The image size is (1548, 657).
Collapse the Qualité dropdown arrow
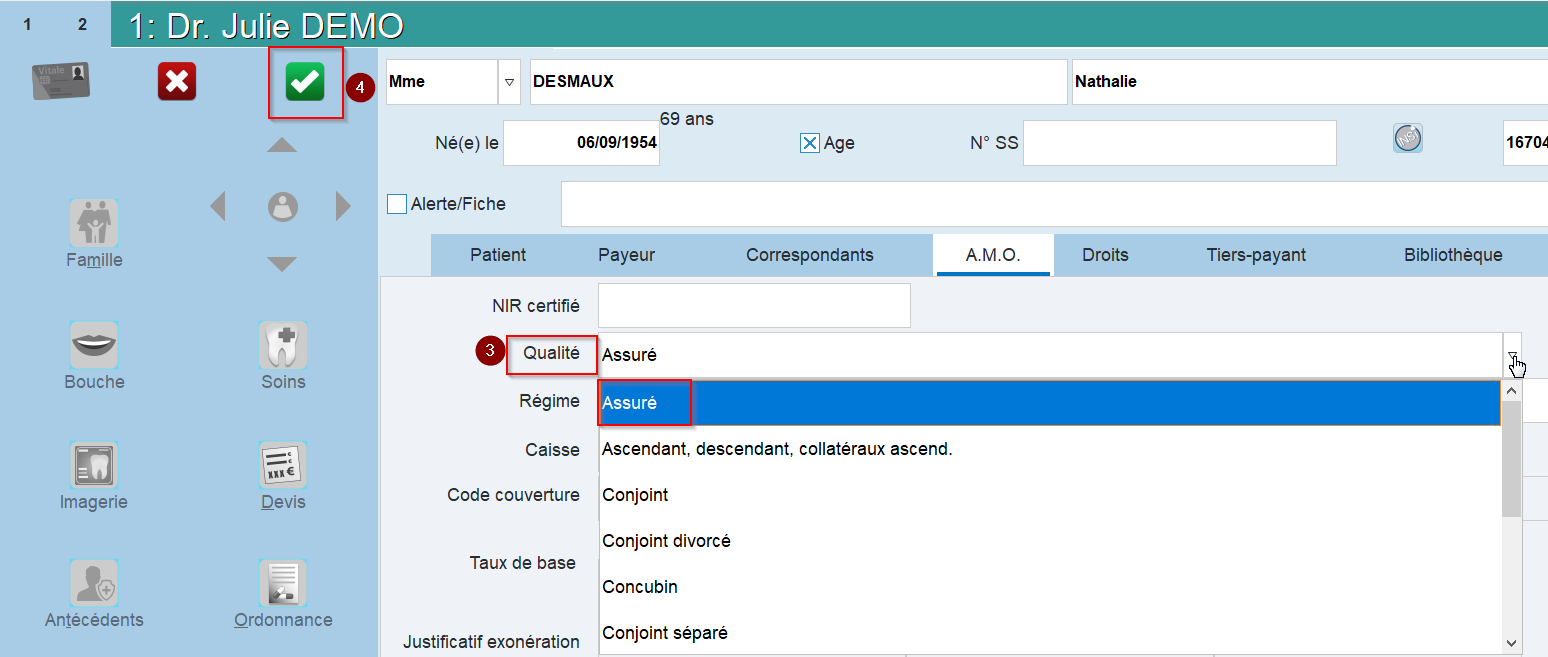[x=1513, y=355]
